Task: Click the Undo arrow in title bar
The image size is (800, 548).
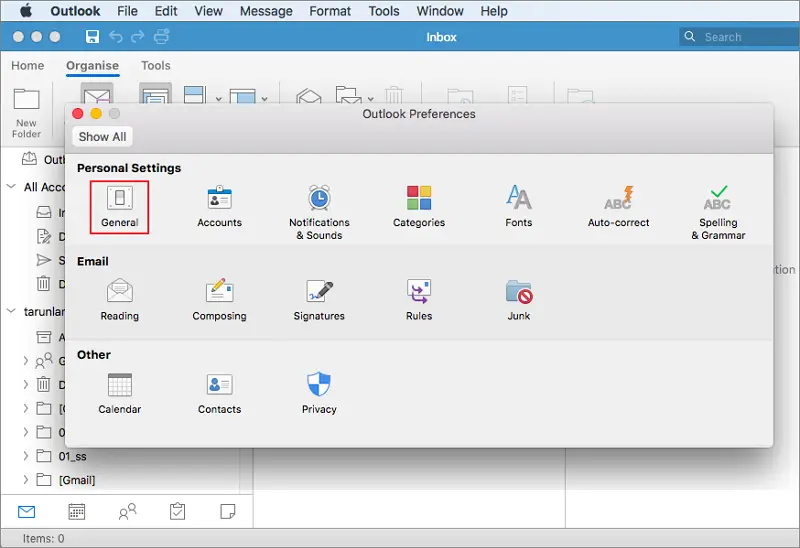Action: (116, 37)
